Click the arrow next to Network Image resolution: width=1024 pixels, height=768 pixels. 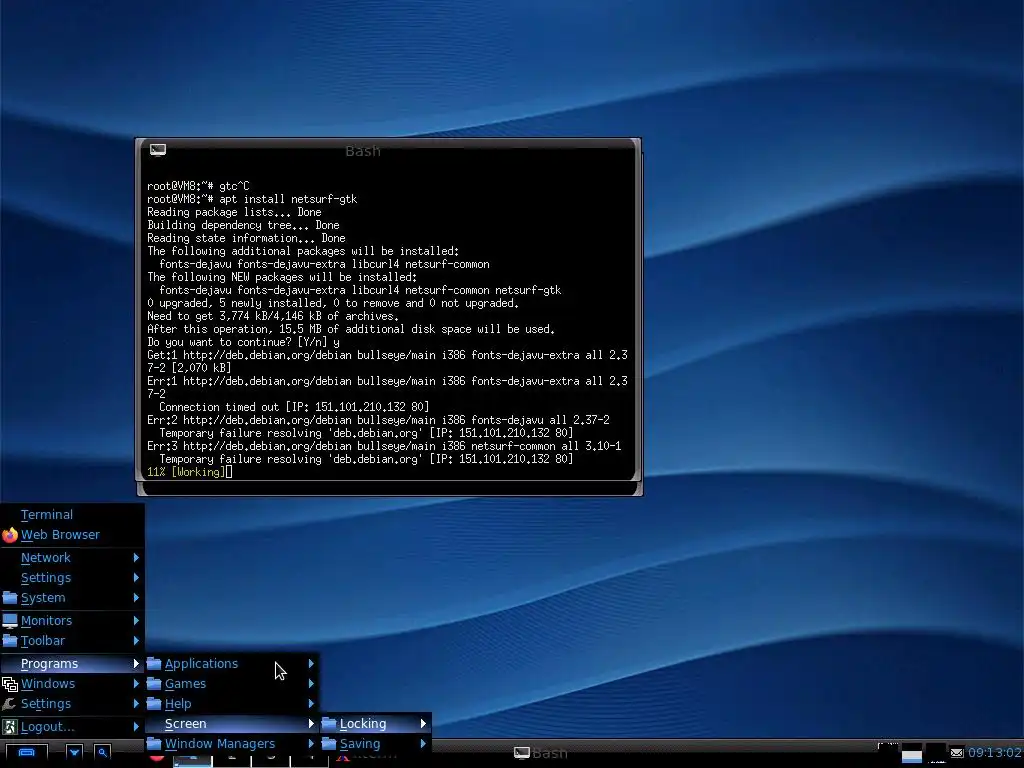[x=136, y=558]
